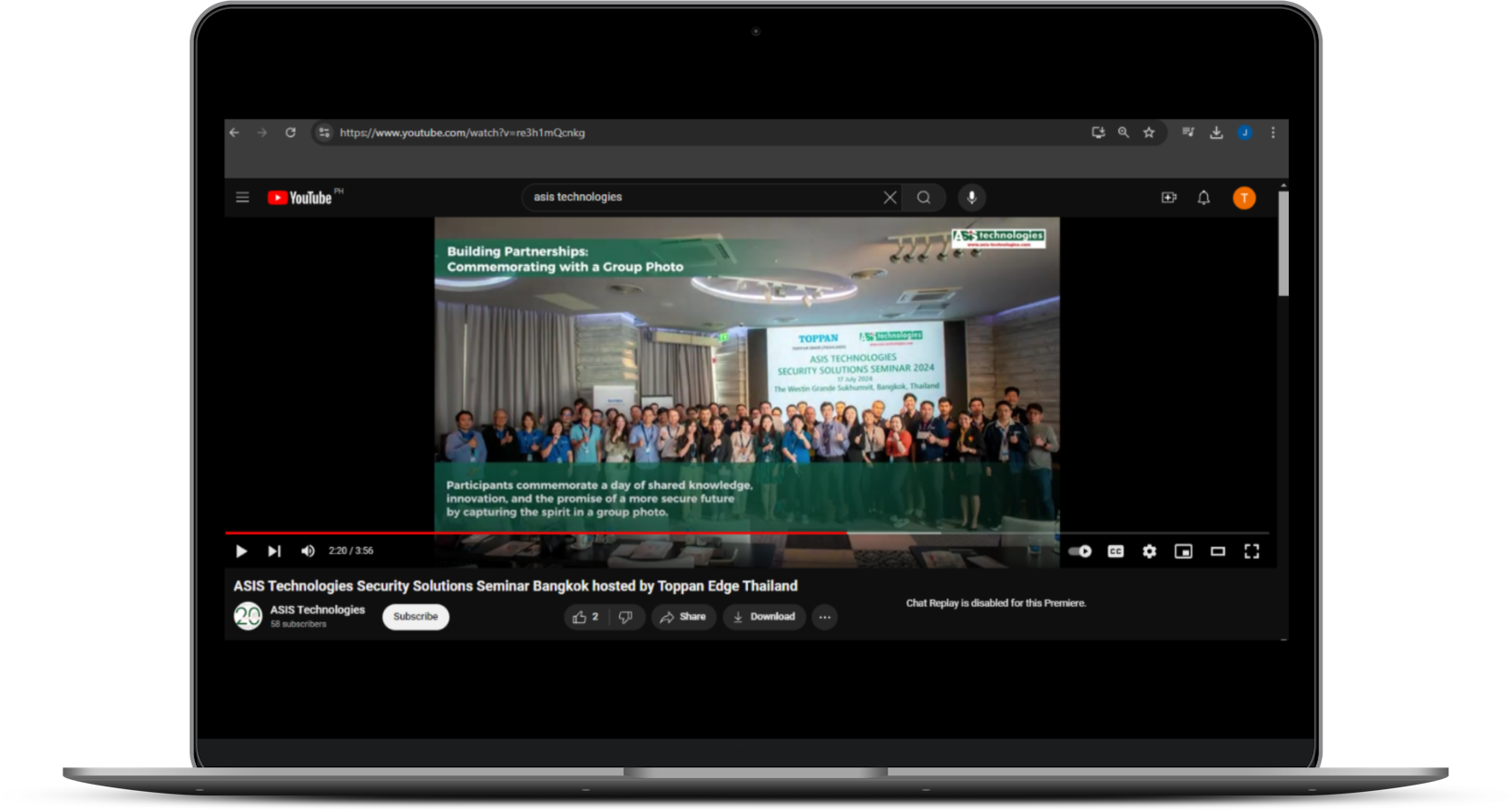Like the video
1512x810 pixels.
pyautogui.click(x=585, y=617)
